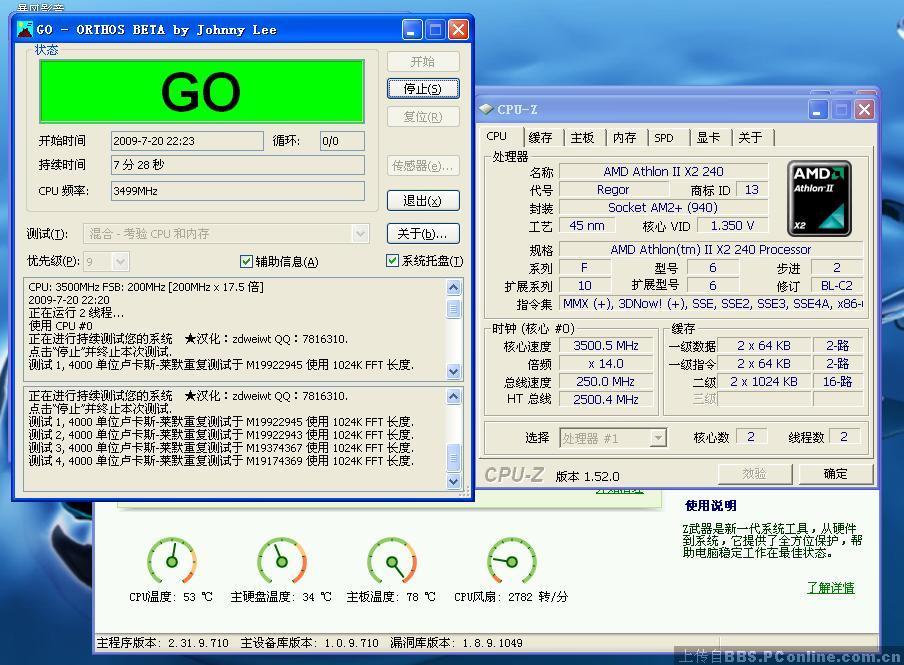Uncheck the 系统托盘(T) checkbox
This screenshot has width=904, height=665.
393,262
